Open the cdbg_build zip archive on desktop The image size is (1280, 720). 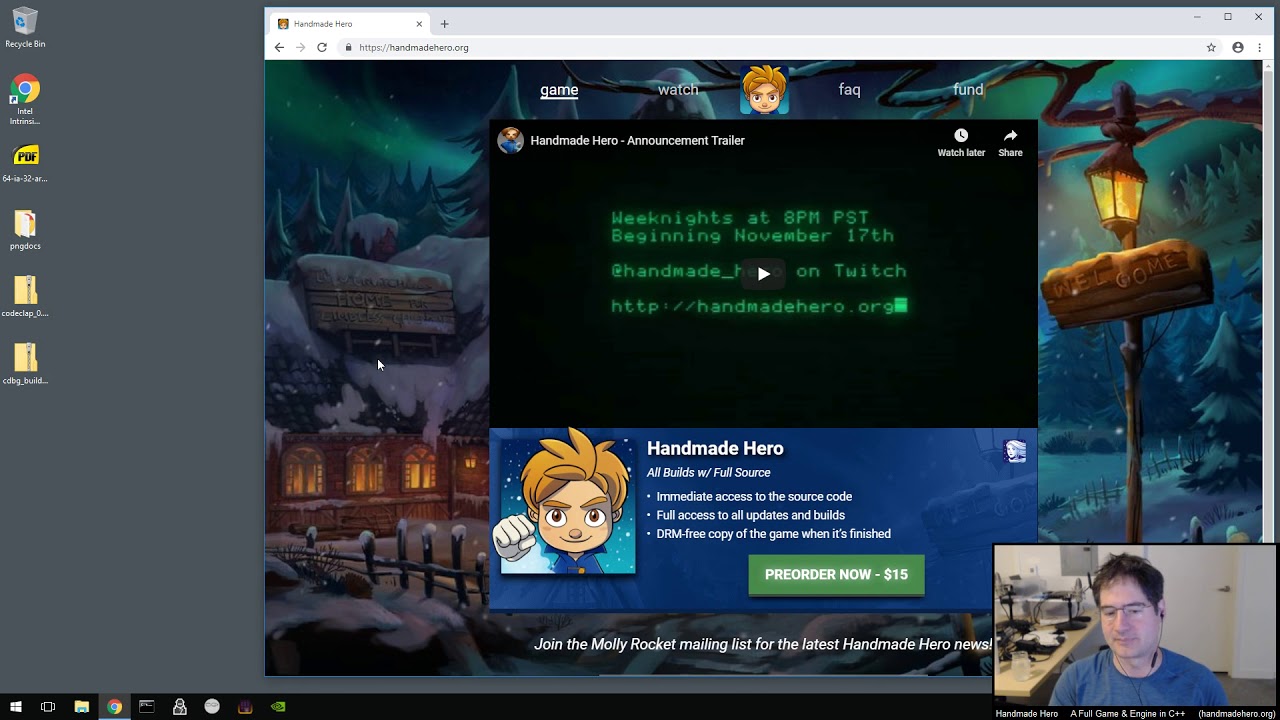(x=25, y=364)
